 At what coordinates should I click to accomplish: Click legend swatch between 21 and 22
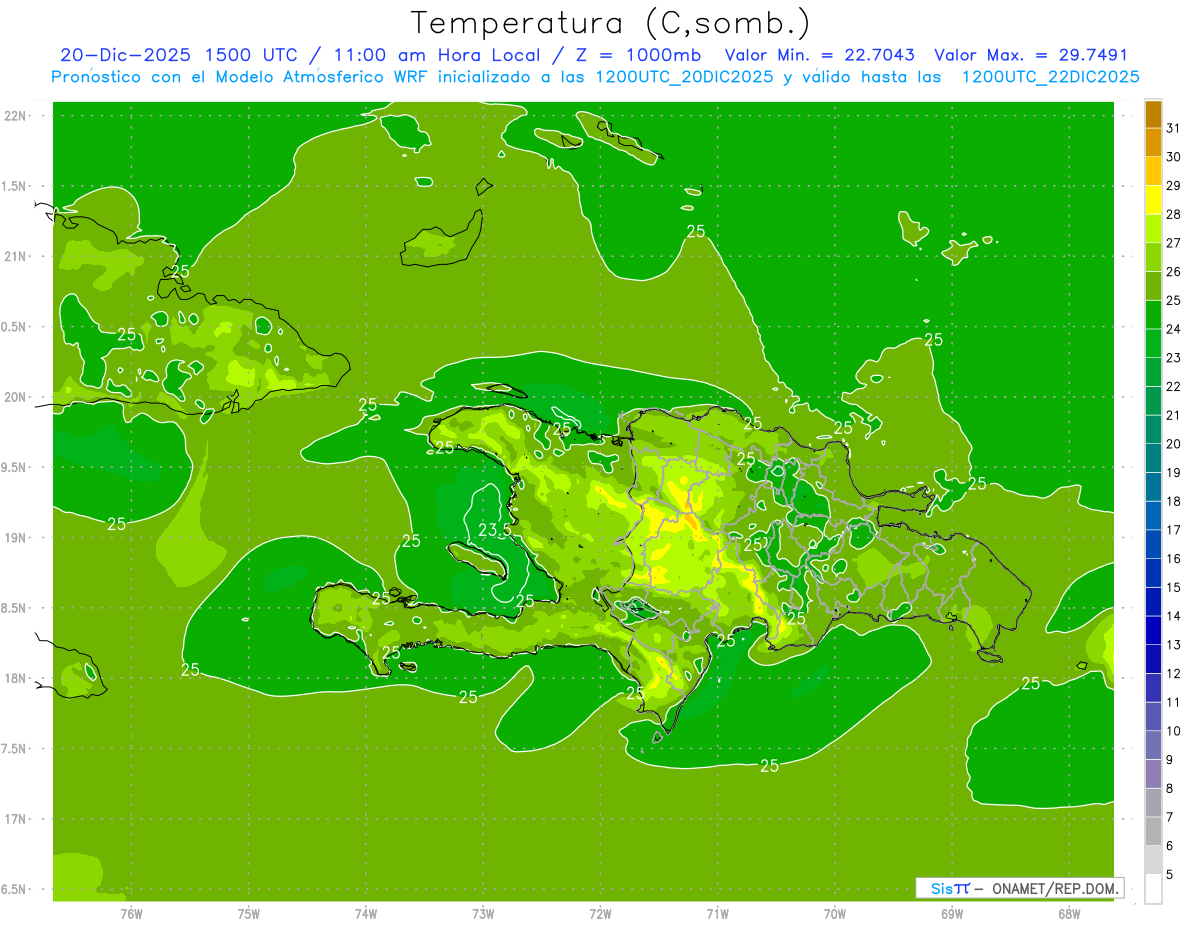(1153, 402)
